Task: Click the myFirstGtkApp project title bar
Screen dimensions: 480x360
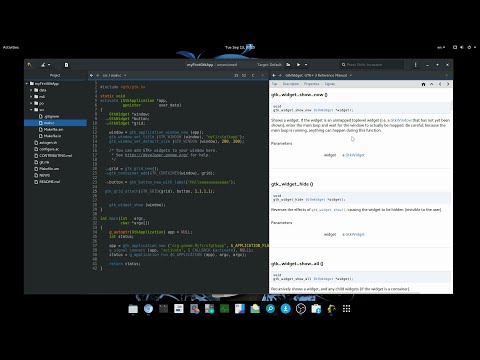Action: 212,65
